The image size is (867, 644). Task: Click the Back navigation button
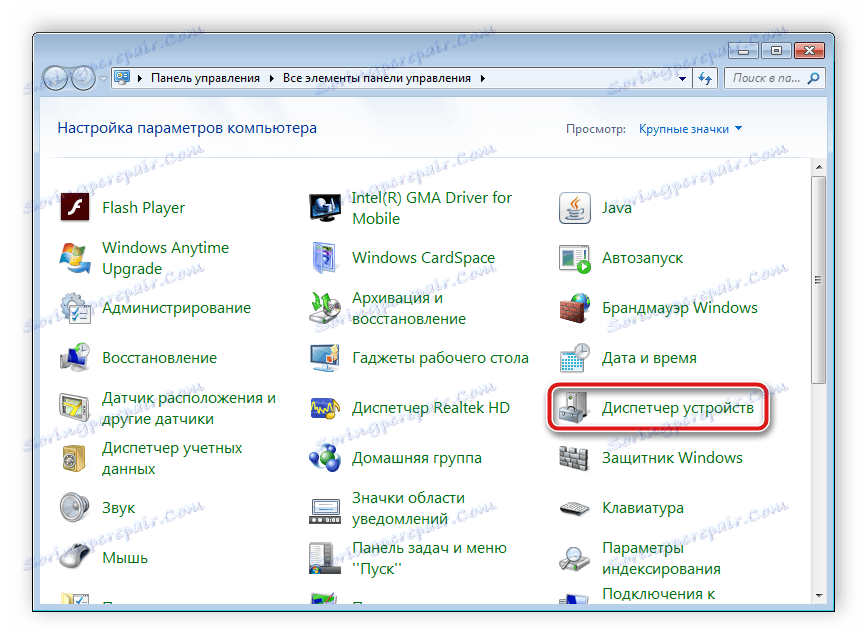[x=55, y=78]
